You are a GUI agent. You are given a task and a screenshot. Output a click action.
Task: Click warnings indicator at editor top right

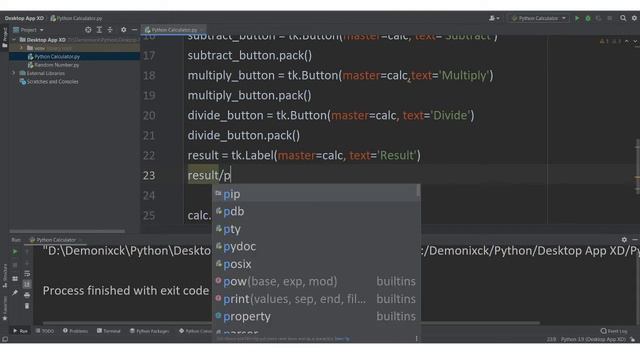[x=610, y=41]
